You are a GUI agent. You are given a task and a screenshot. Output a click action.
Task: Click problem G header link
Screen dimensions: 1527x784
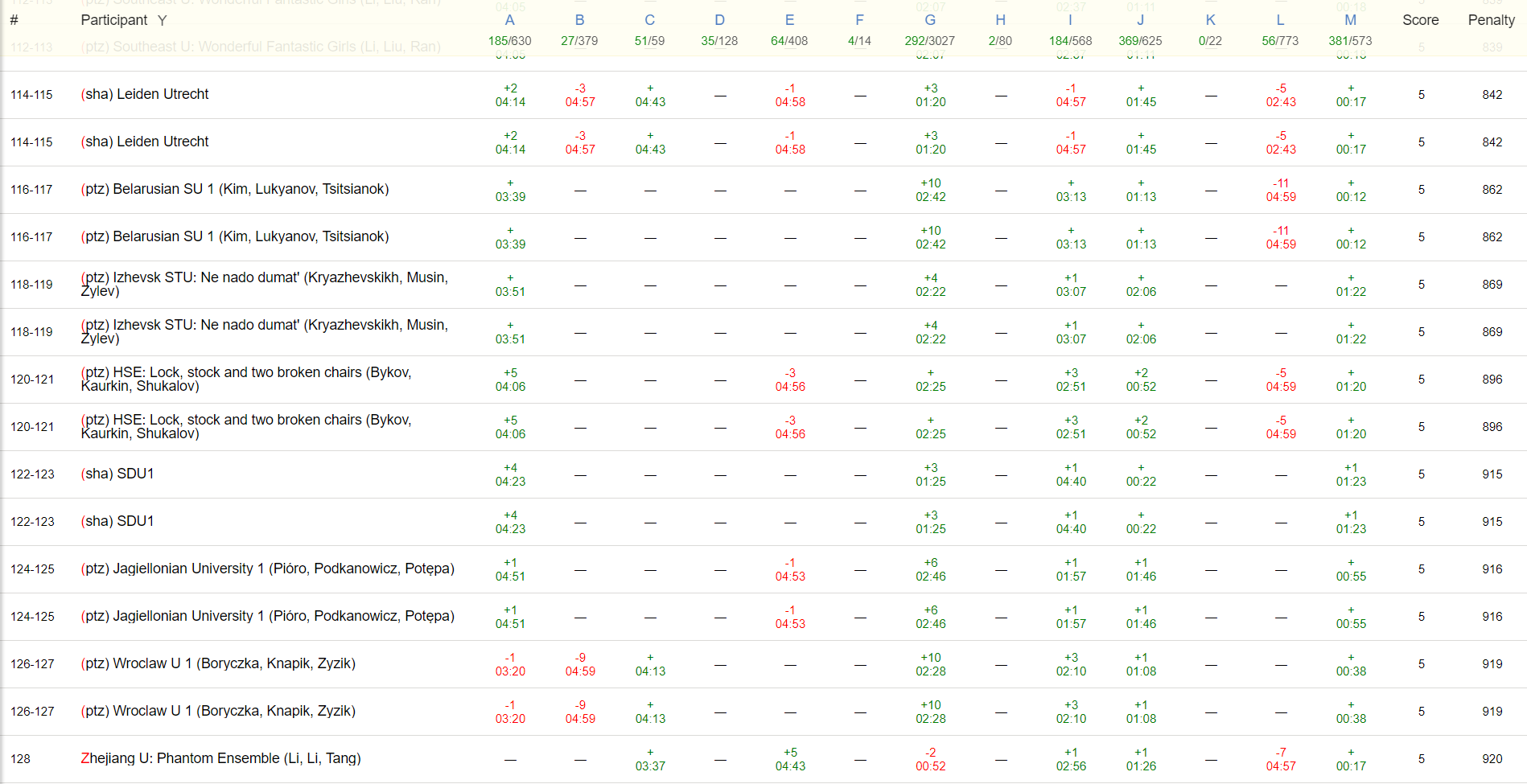930,21
